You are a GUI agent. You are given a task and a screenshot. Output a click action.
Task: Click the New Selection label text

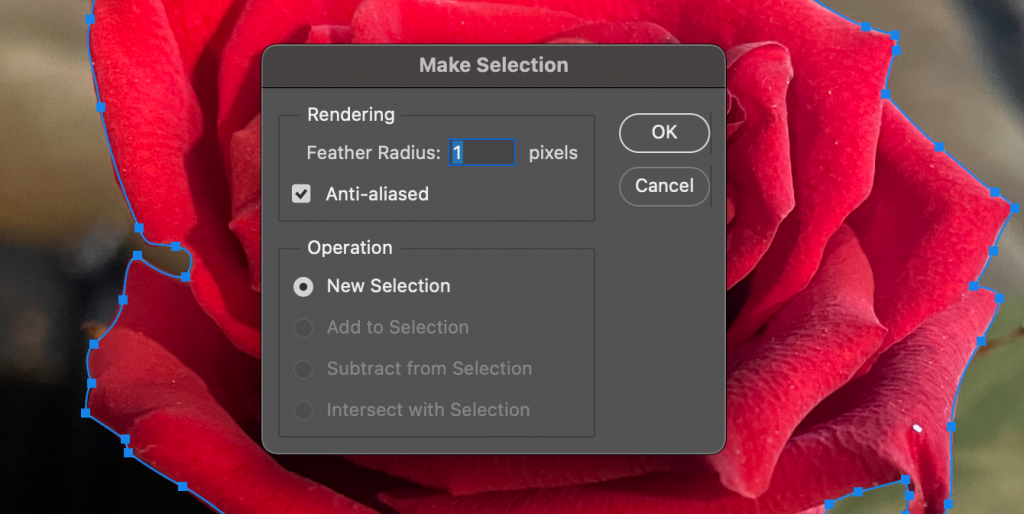click(389, 286)
